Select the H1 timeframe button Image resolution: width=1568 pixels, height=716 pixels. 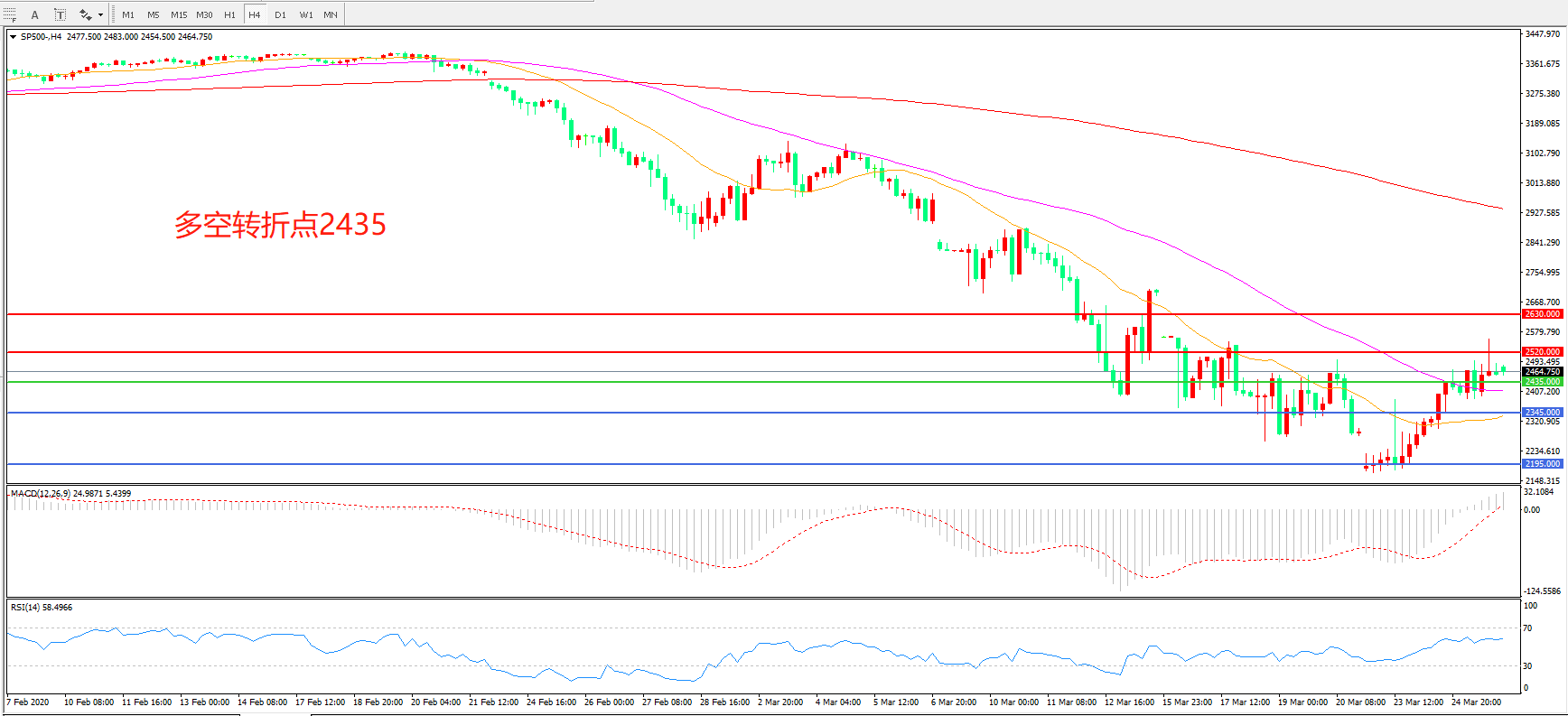[229, 14]
